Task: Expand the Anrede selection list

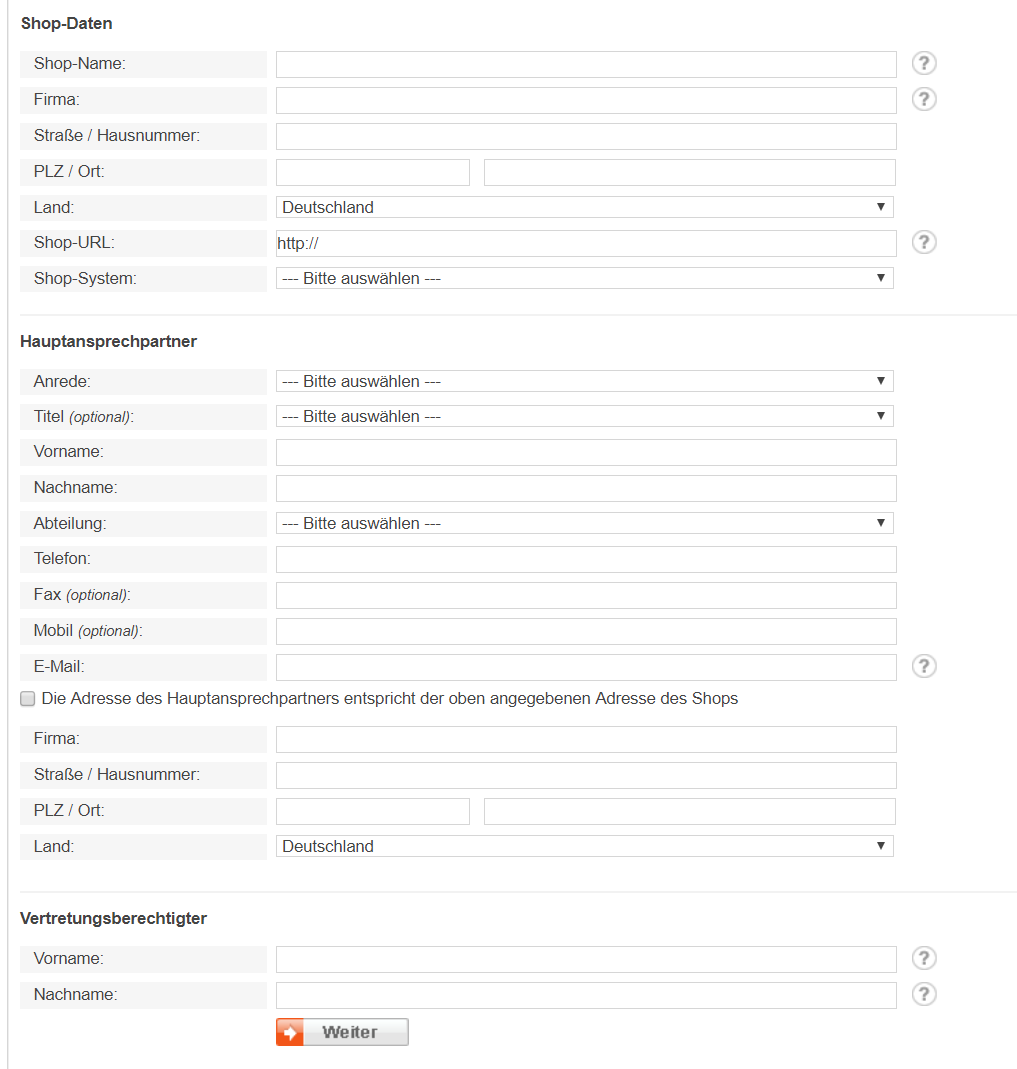Action: (x=585, y=381)
